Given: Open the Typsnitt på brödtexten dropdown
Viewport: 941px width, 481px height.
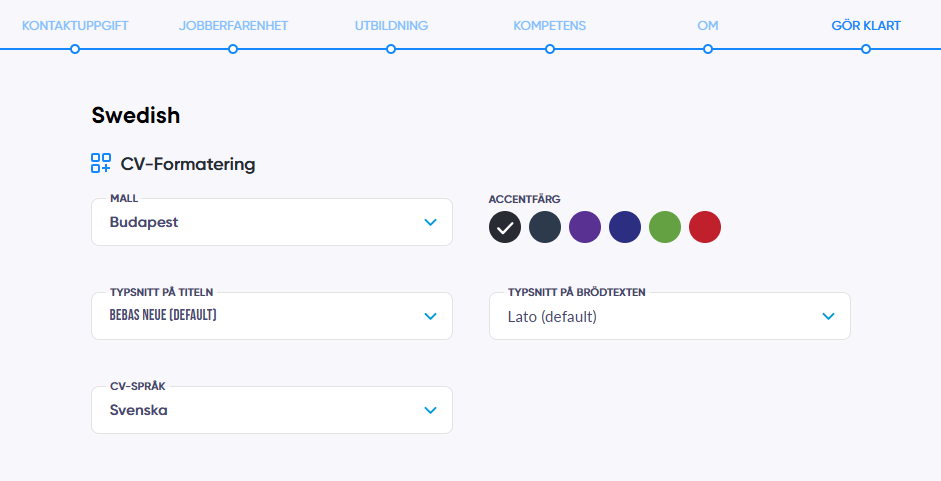Looking at the screenshot, I should coord(670,316).
